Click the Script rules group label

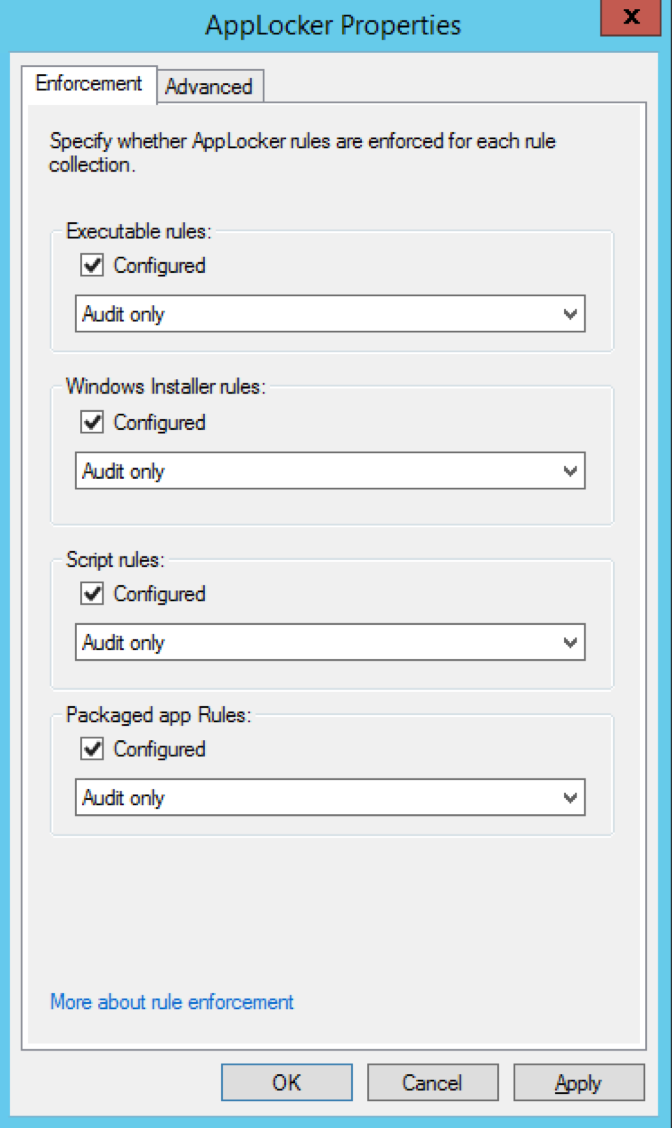(115, 559)
